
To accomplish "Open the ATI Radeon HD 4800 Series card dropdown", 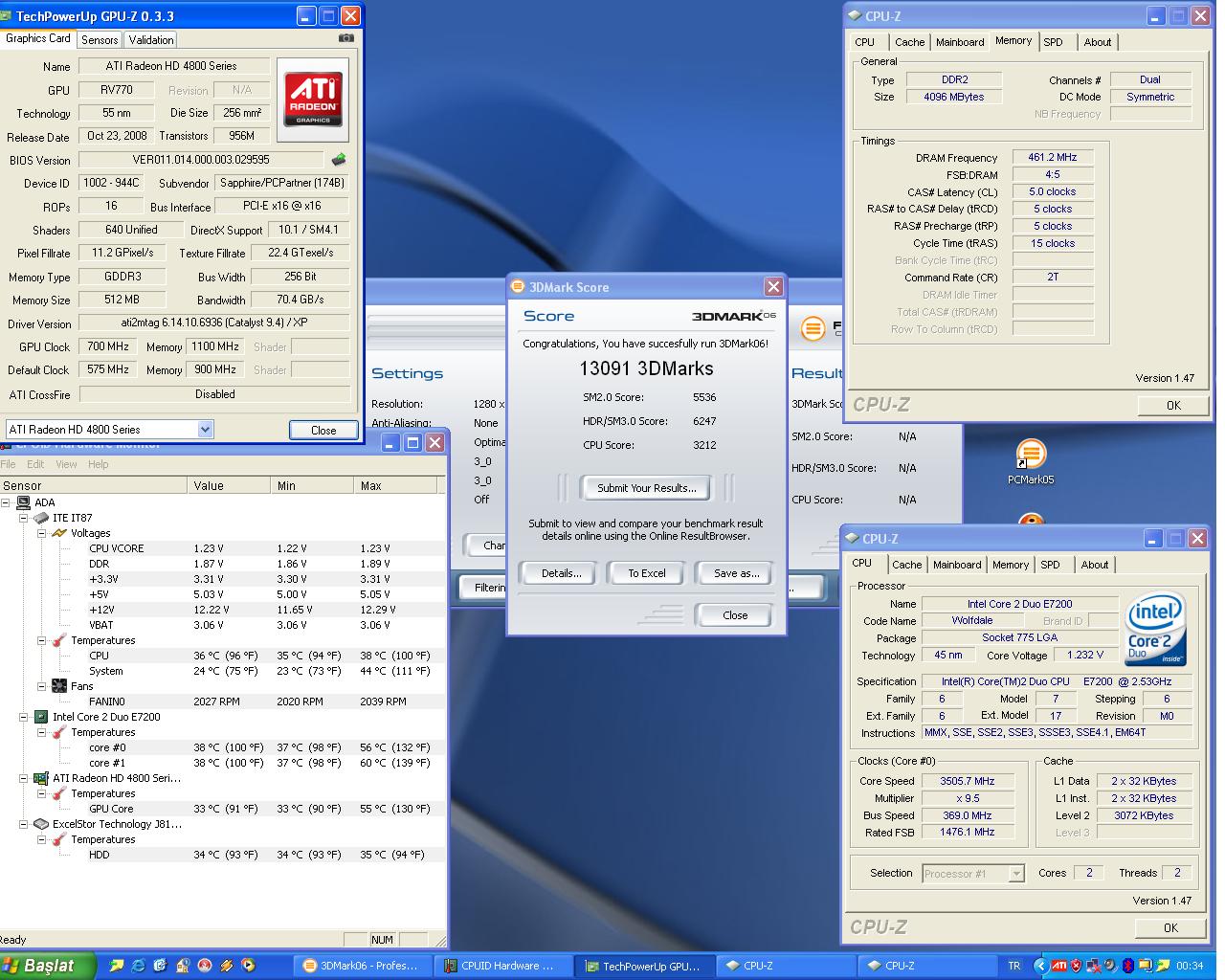I will point(203,429).
